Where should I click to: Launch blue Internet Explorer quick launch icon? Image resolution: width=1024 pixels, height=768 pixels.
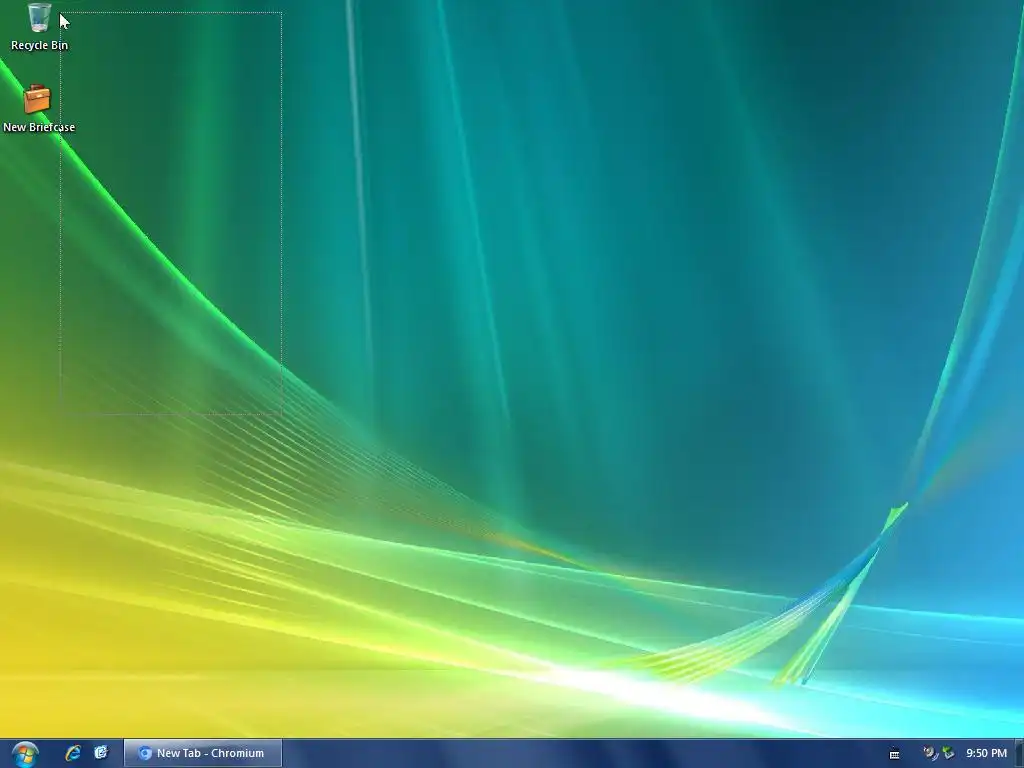click(x=73, y=753)
